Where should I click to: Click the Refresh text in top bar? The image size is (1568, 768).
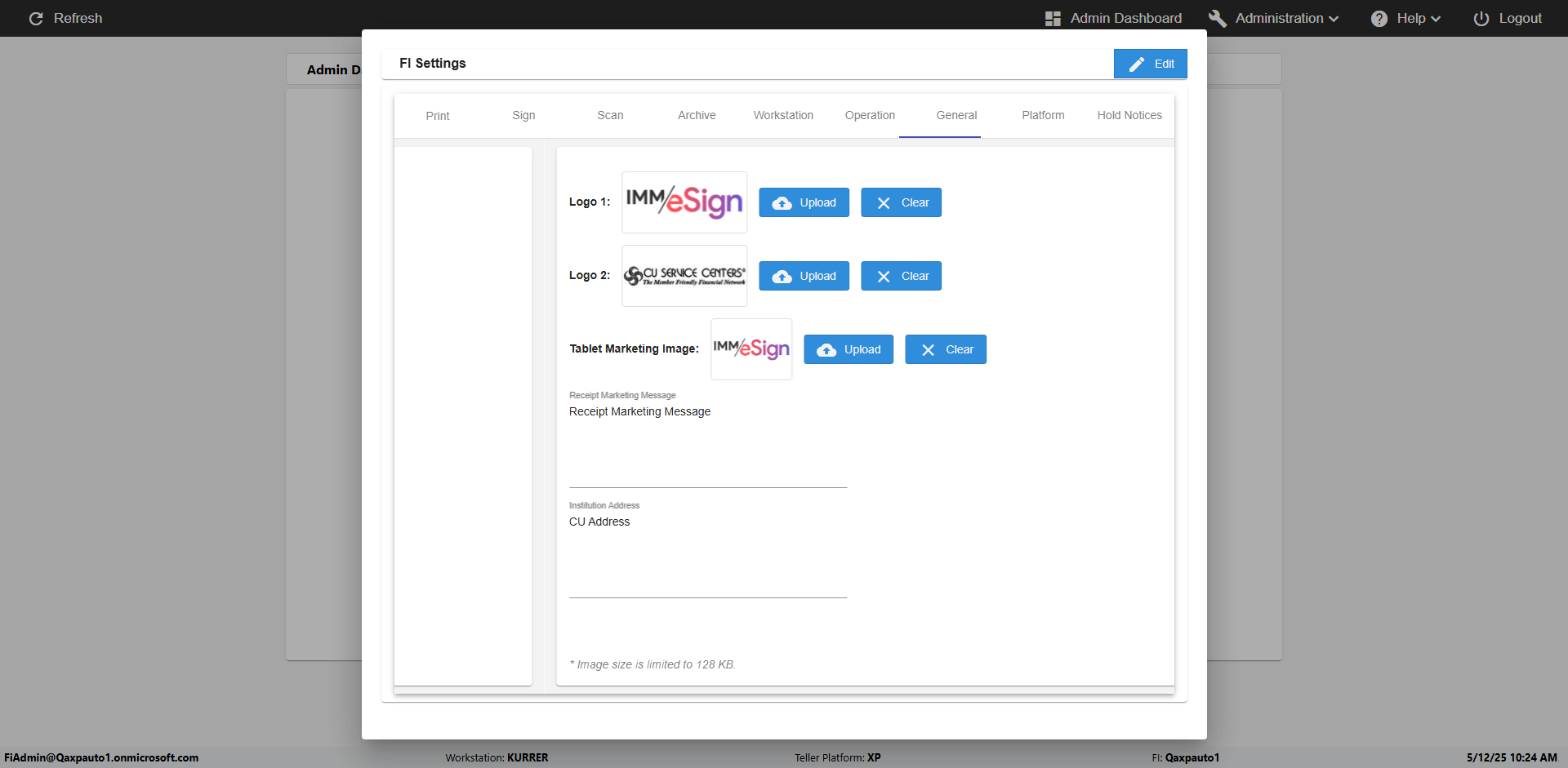pyautogui.click(x=78, y=19)
